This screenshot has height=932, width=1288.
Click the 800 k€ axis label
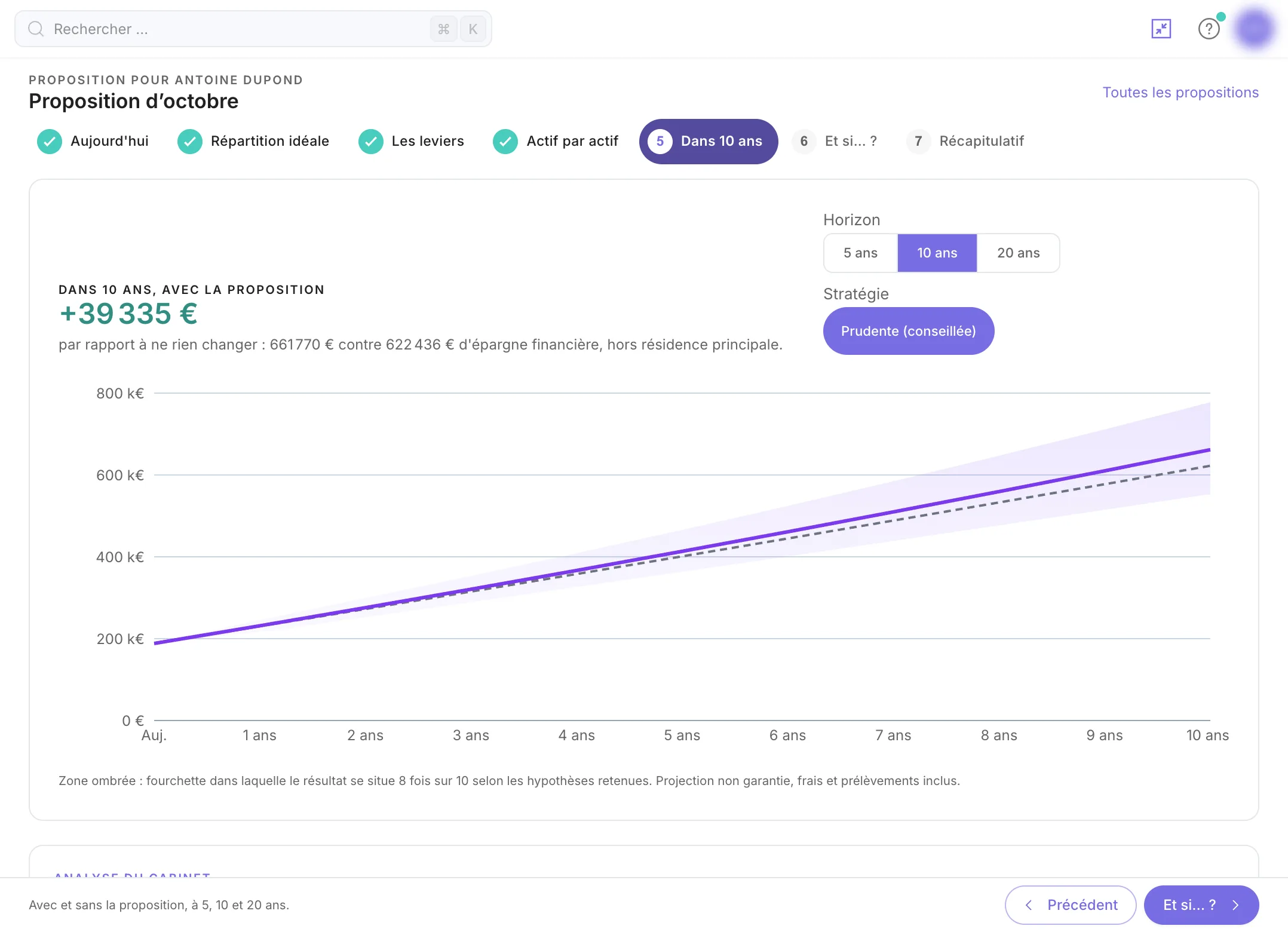120,394
